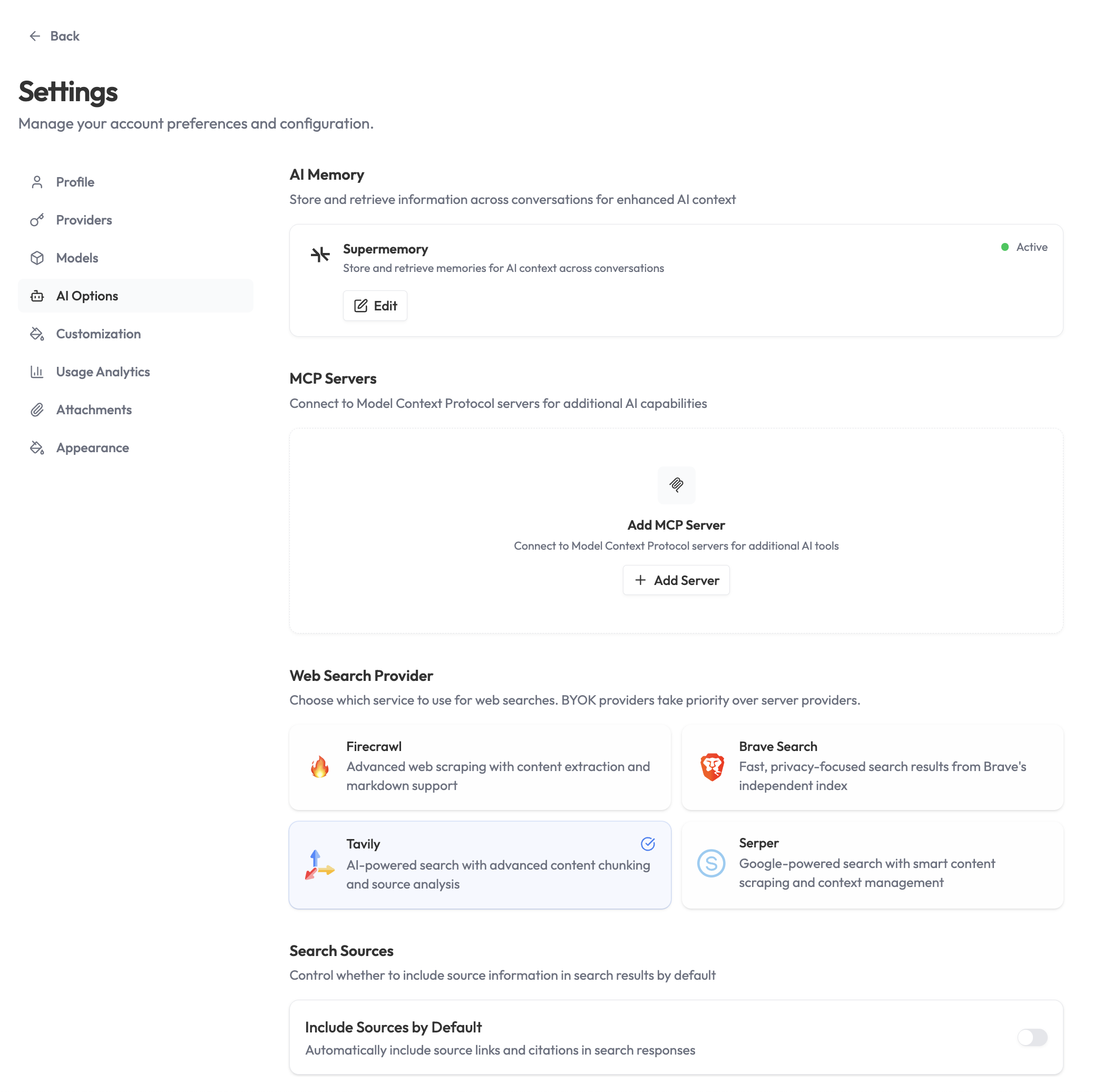Select Tavily as web search provider

click(480, 864)
